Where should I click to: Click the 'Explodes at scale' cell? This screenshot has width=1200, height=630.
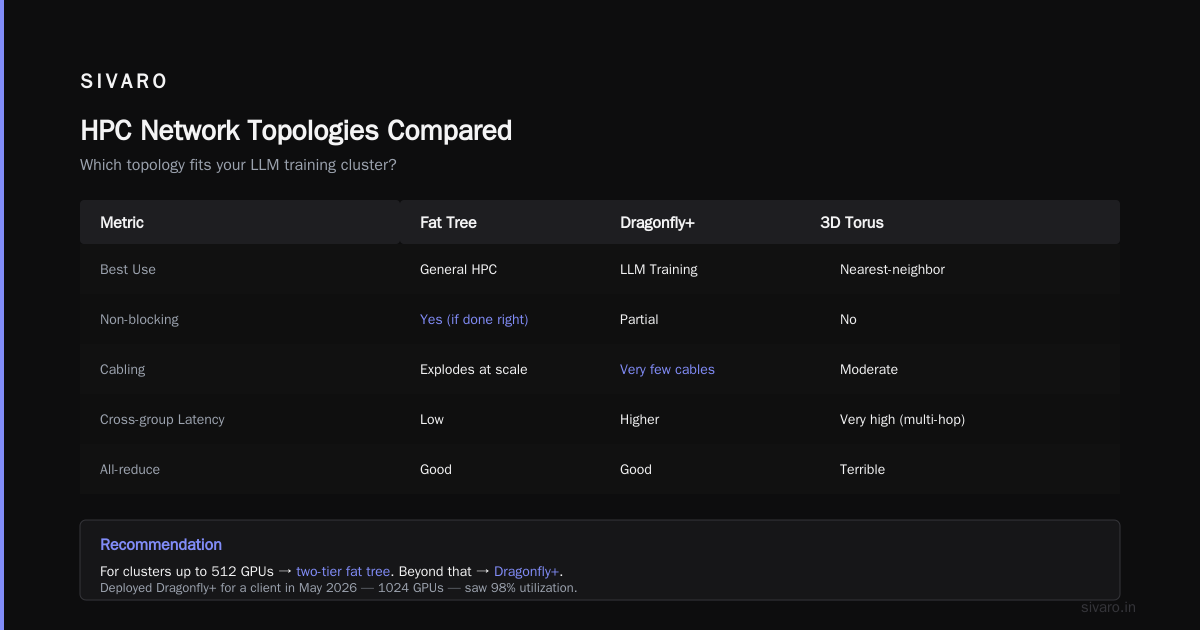click(474, 369)
